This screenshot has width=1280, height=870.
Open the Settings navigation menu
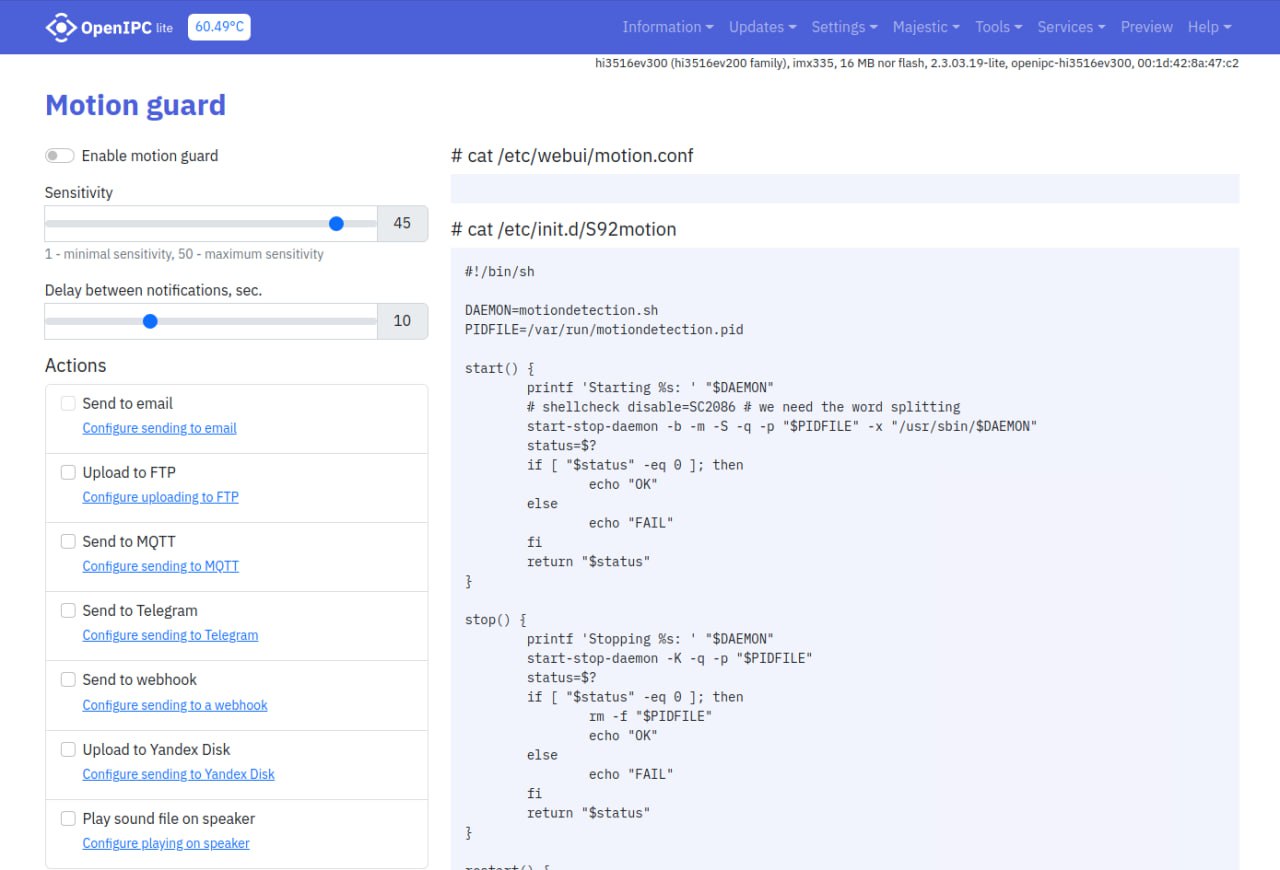844,27
